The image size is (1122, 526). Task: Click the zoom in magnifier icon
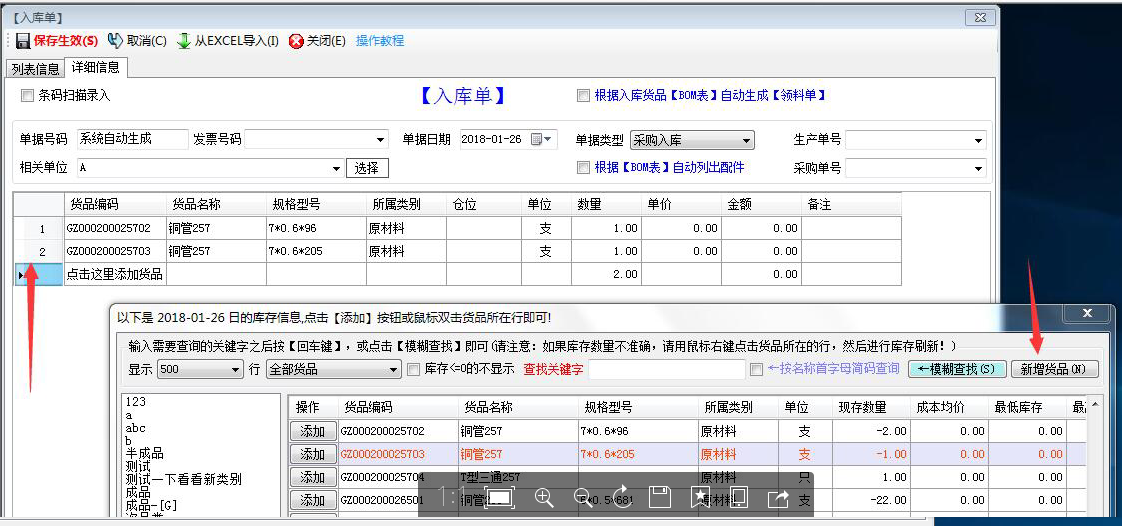pyautogui.click(x=544, y=497)
